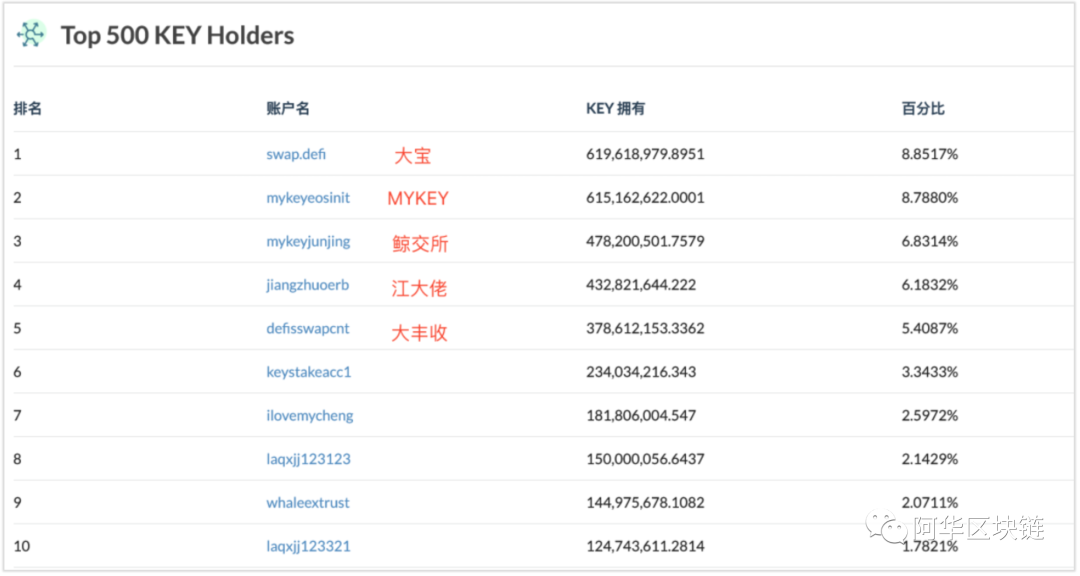Open the whaleextrust account link
Screen dimensions: 1080x576
coord(307,503)
